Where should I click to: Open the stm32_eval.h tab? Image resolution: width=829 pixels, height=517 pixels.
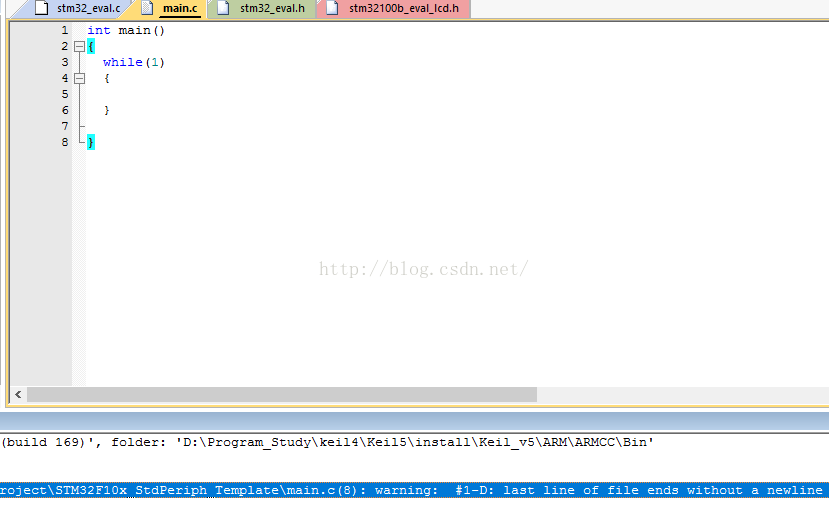click(x=262, y=8)
